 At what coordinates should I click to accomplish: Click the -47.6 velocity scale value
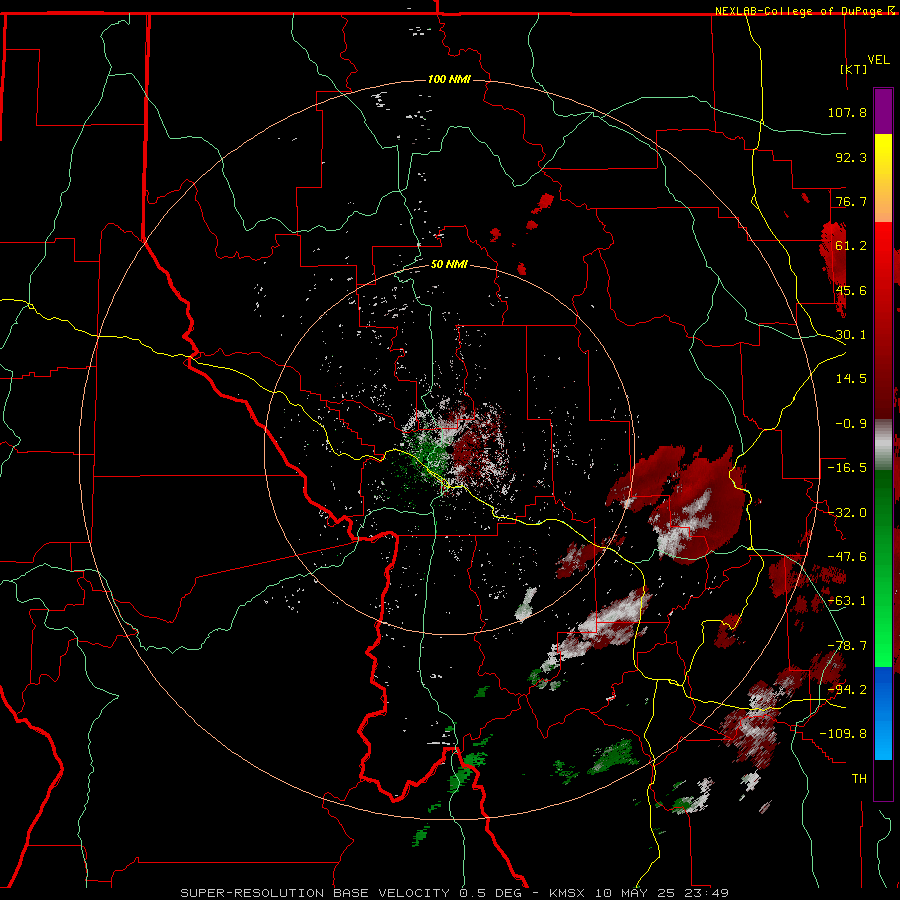point(847,557)
